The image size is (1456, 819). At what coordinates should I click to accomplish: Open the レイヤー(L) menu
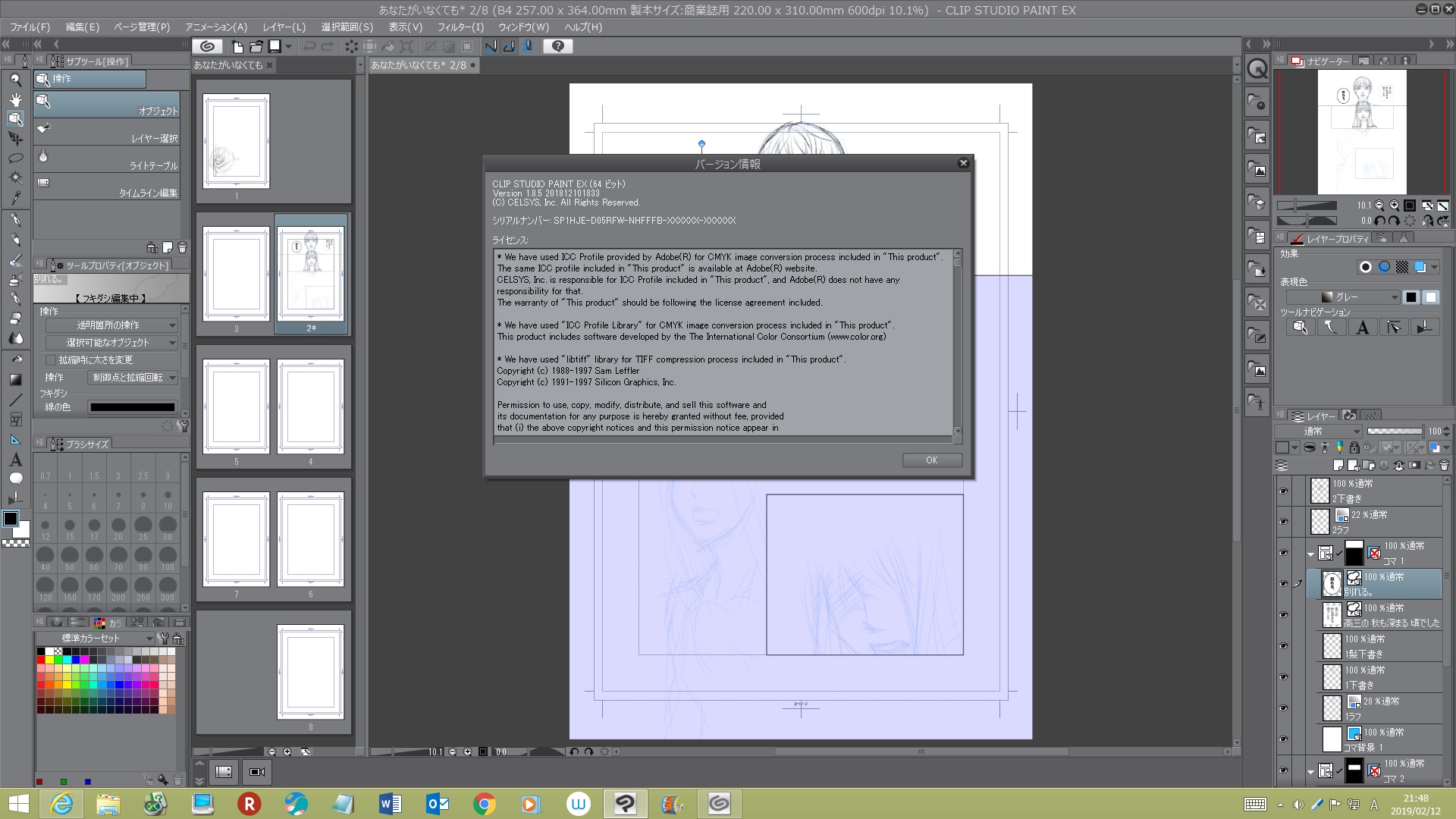tap(284, 27)
